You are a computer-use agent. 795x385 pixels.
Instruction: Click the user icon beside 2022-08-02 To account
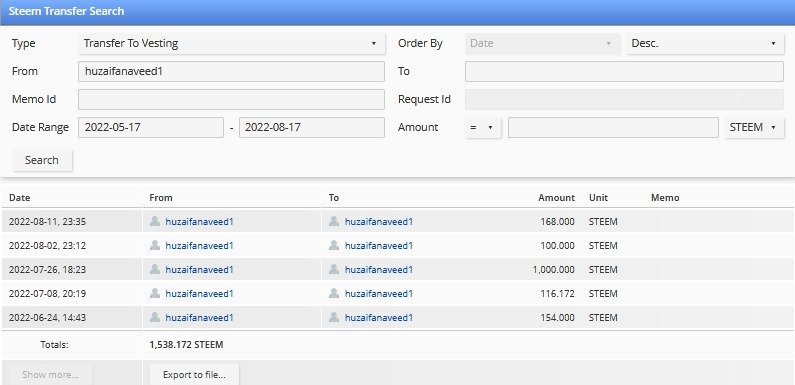pos(334,245)
